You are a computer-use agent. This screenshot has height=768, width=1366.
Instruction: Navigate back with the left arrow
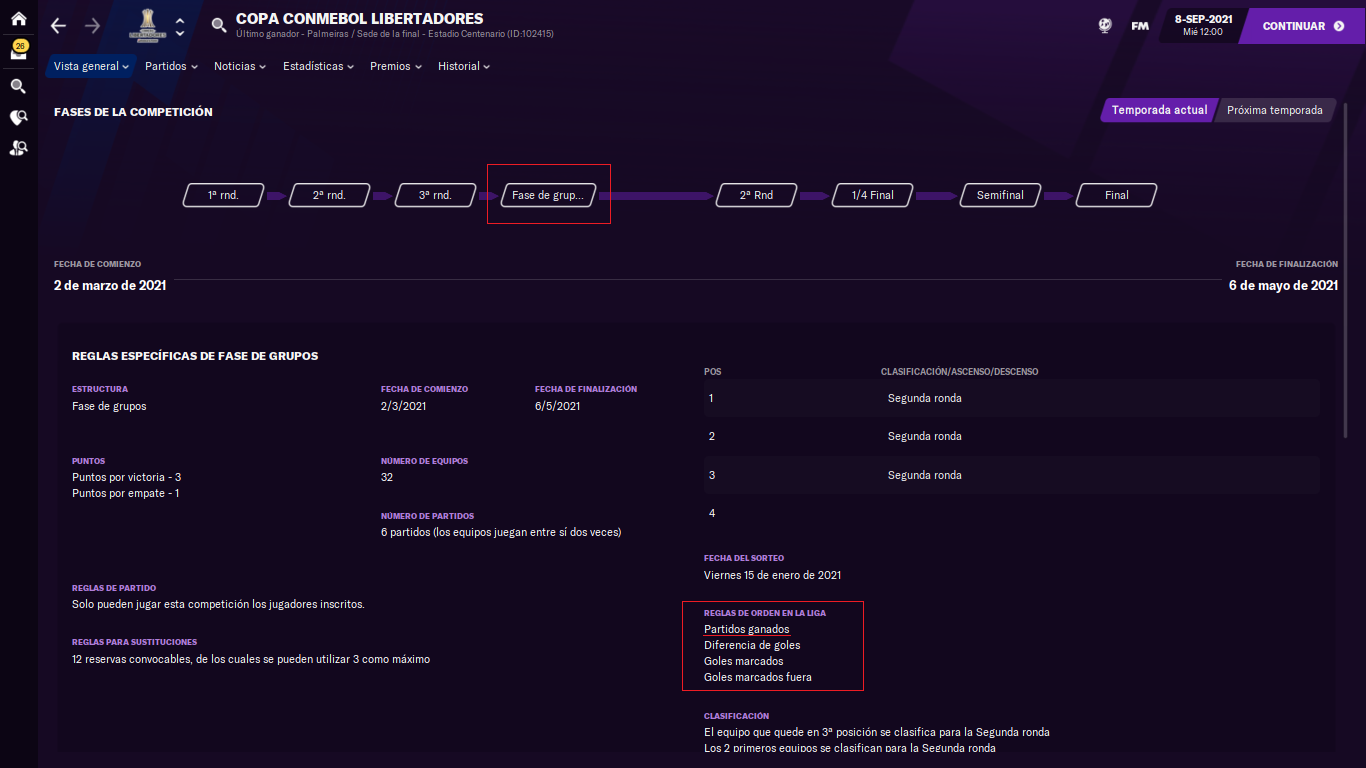click(x=58, y=26)
